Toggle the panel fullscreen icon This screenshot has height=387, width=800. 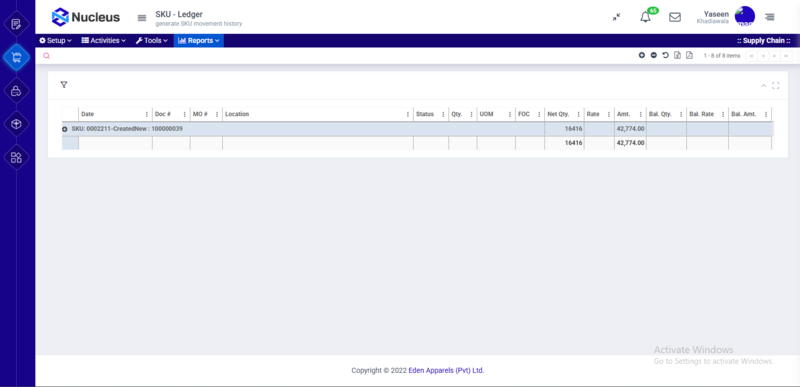click(x=776, y=86)
